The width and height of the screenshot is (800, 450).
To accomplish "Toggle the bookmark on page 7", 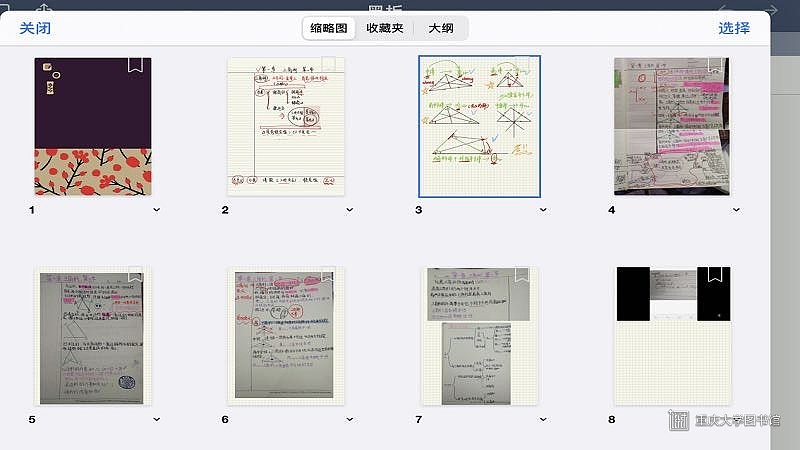I will 521,276.
